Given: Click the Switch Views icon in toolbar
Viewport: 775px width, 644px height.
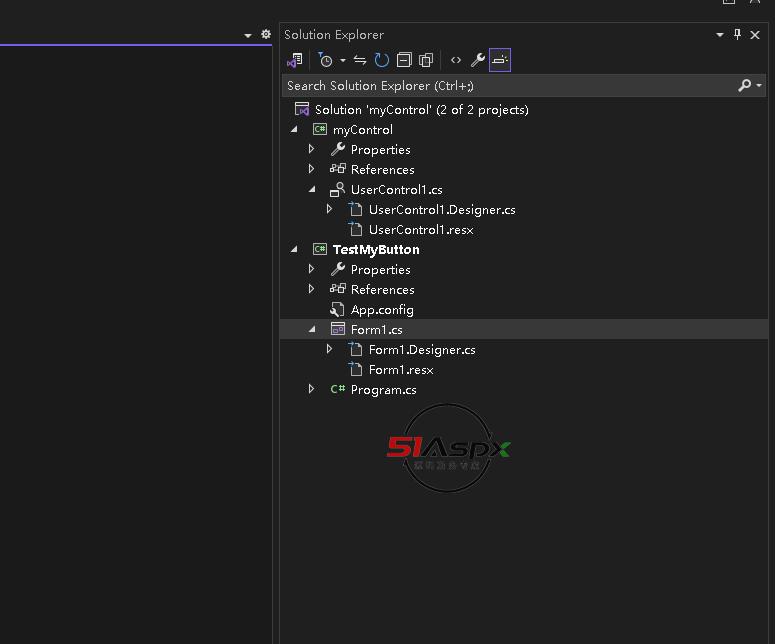Looking at the screenshot, I should click(294, 61).
